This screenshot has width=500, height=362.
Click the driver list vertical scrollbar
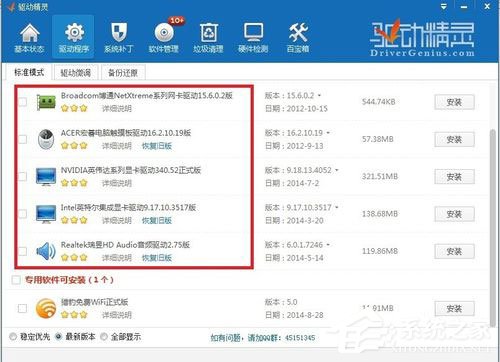point(492,228)
